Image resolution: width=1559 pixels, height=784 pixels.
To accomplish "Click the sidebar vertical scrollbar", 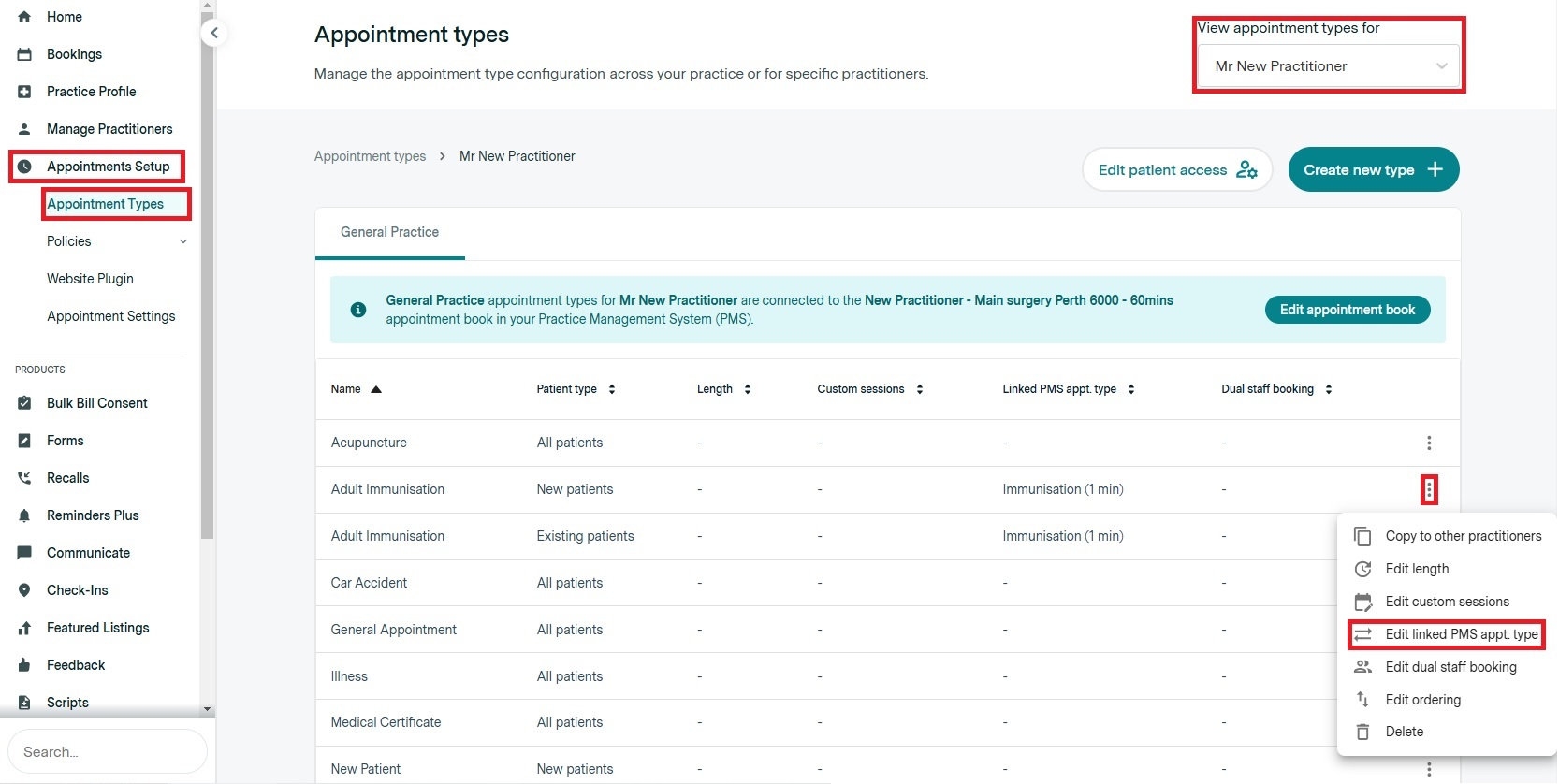I will click(x=208, y=281).
